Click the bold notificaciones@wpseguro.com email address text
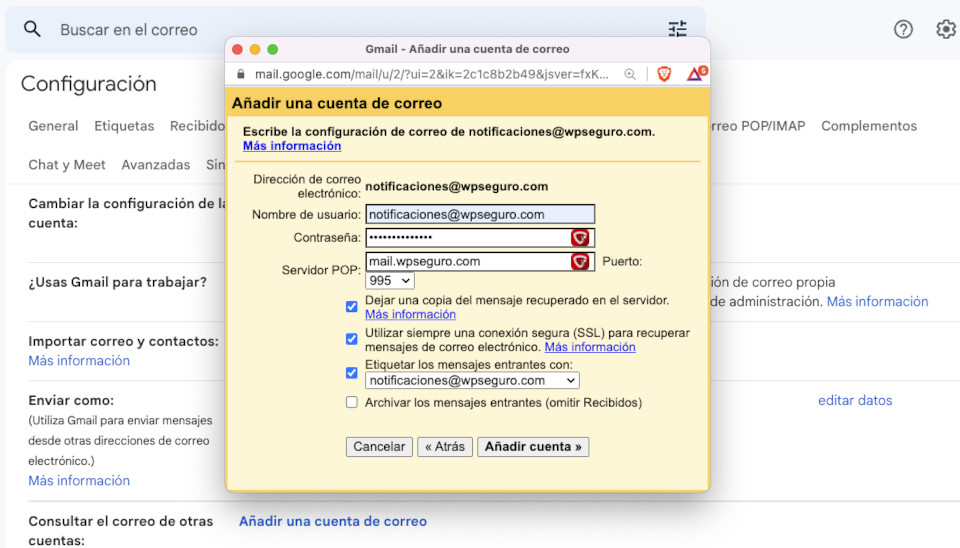Screen dimensions: 960x548 tap(457, 186)
